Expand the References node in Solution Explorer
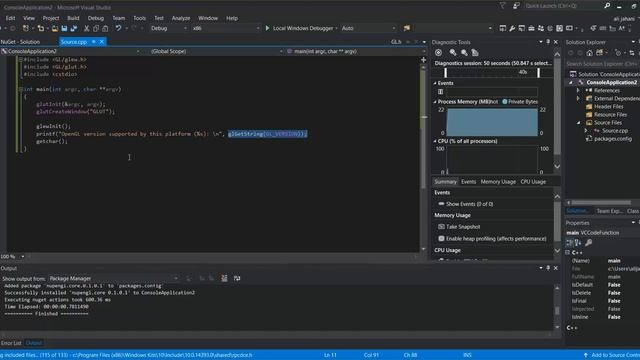640x360 pixels. [578, 90]
